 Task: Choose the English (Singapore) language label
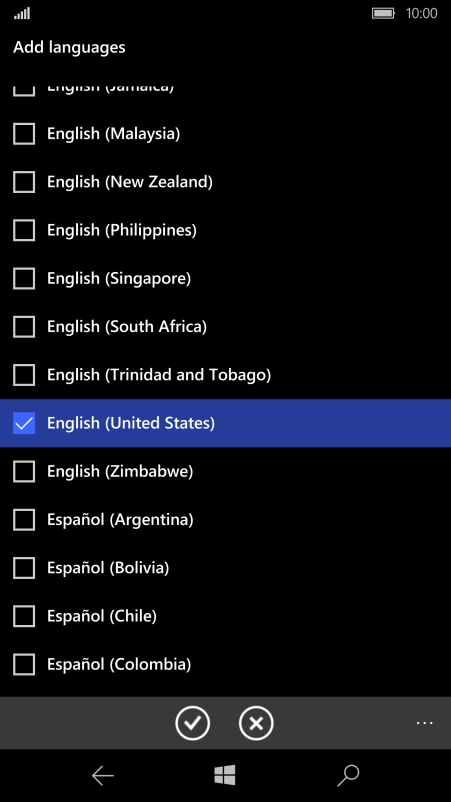click(119, 278)
